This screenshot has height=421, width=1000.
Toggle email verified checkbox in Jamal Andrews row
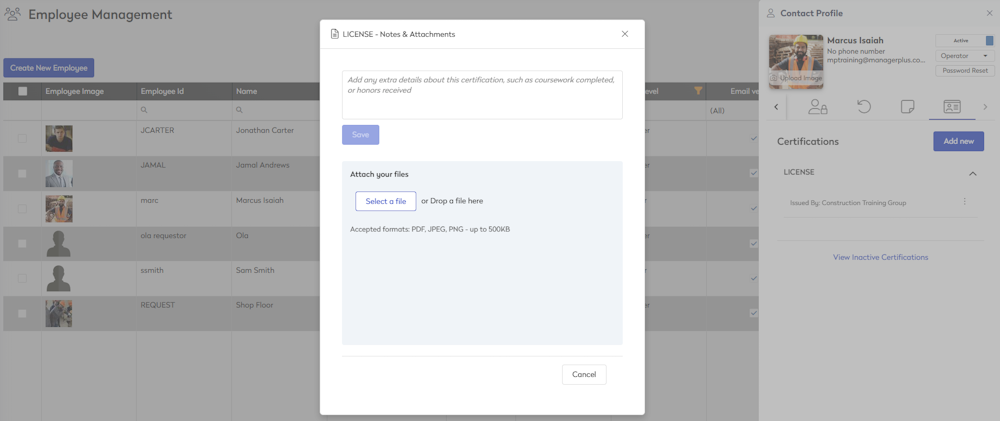[x=754, y=173]
